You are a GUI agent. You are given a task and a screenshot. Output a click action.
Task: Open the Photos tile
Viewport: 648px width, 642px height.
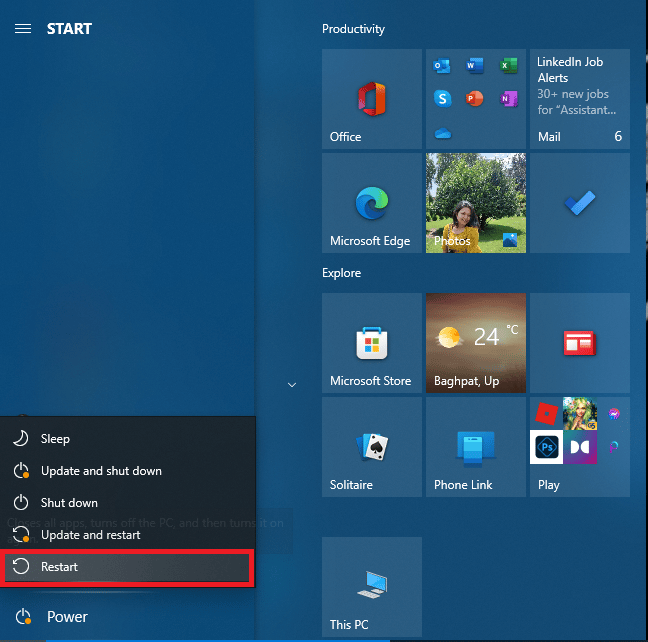476,203
